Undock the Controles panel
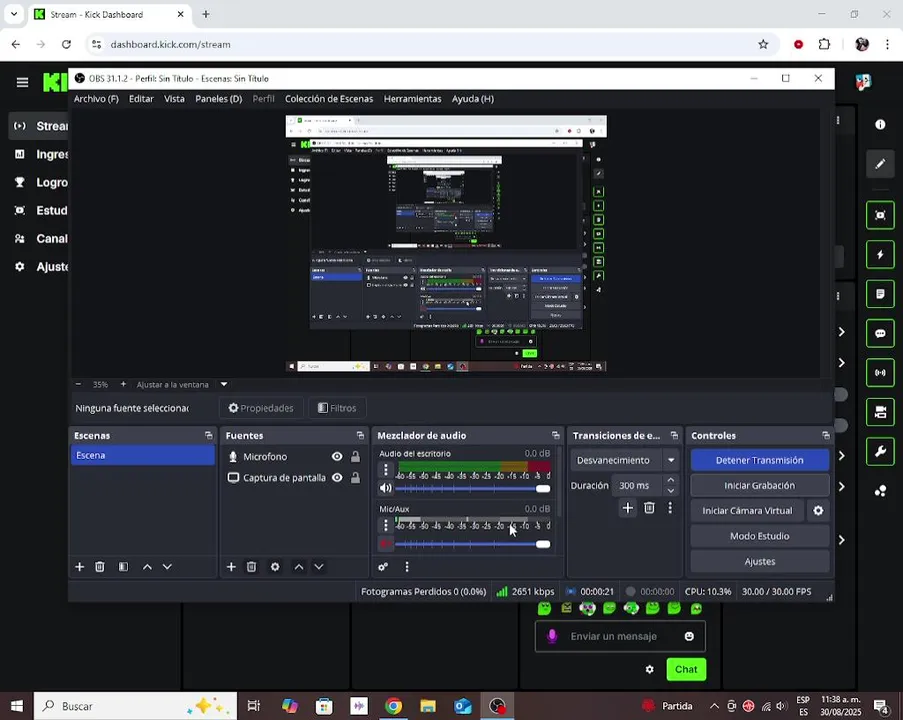This screenshot has width=903, height=720. 826,435
